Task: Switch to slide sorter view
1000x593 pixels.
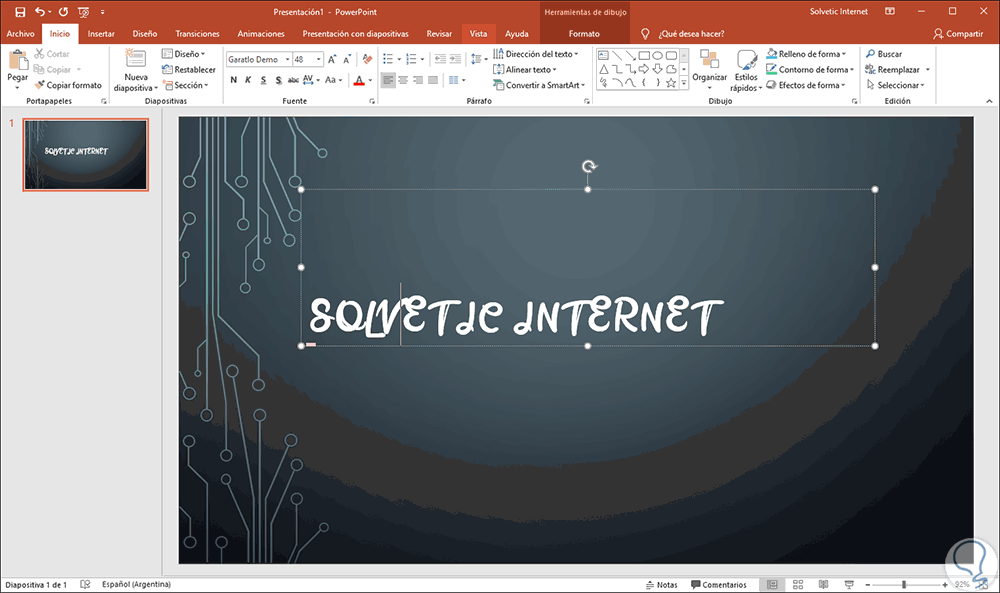Action: point(798,584)
